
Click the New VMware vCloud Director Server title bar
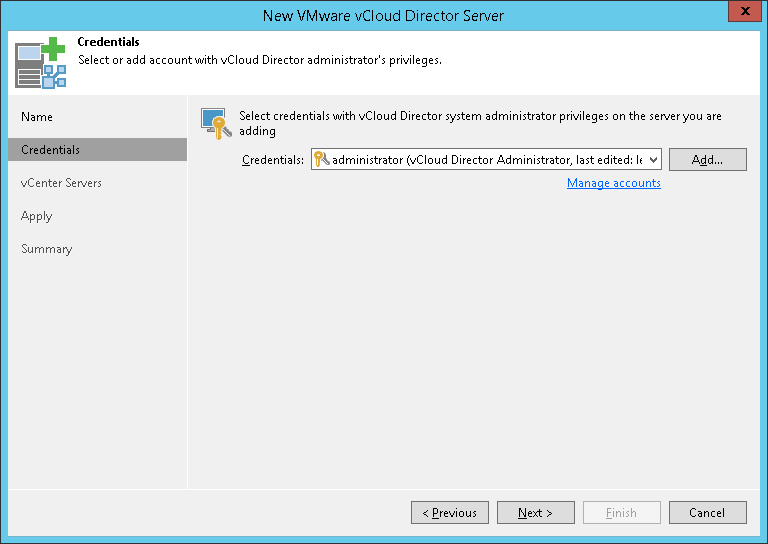(x=383, y=15)
